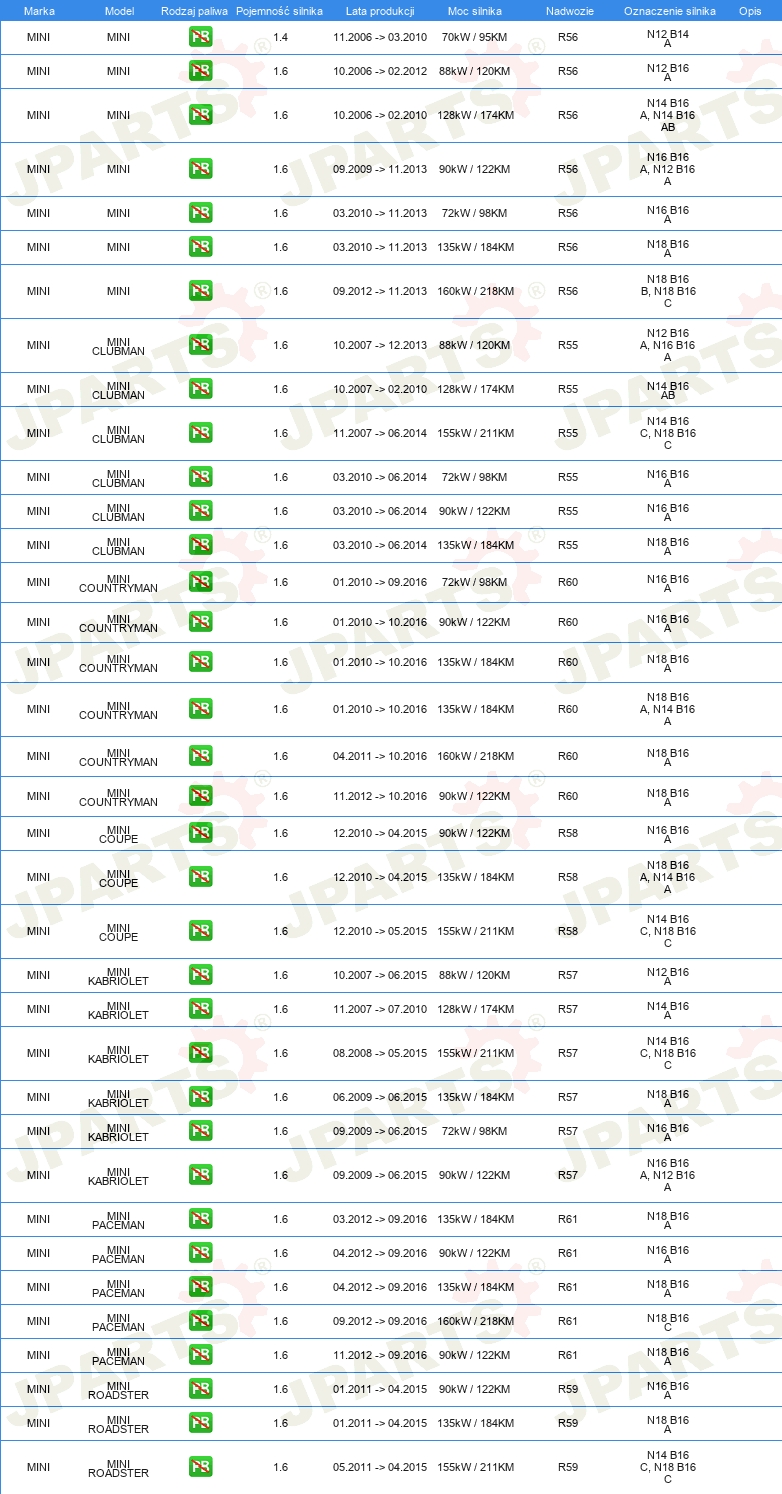Click the petrol icon in the Clubman 155kW/211KM row

pyautogui.click(x=200, y=433)
